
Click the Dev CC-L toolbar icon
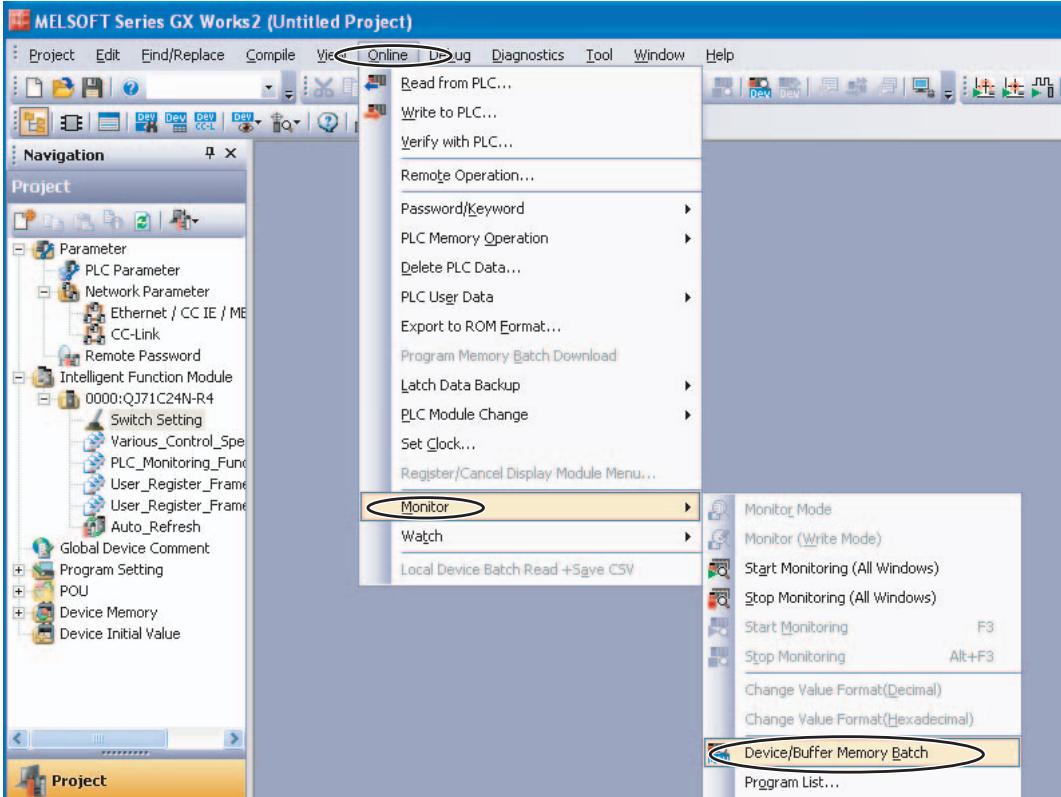(205, 122)
